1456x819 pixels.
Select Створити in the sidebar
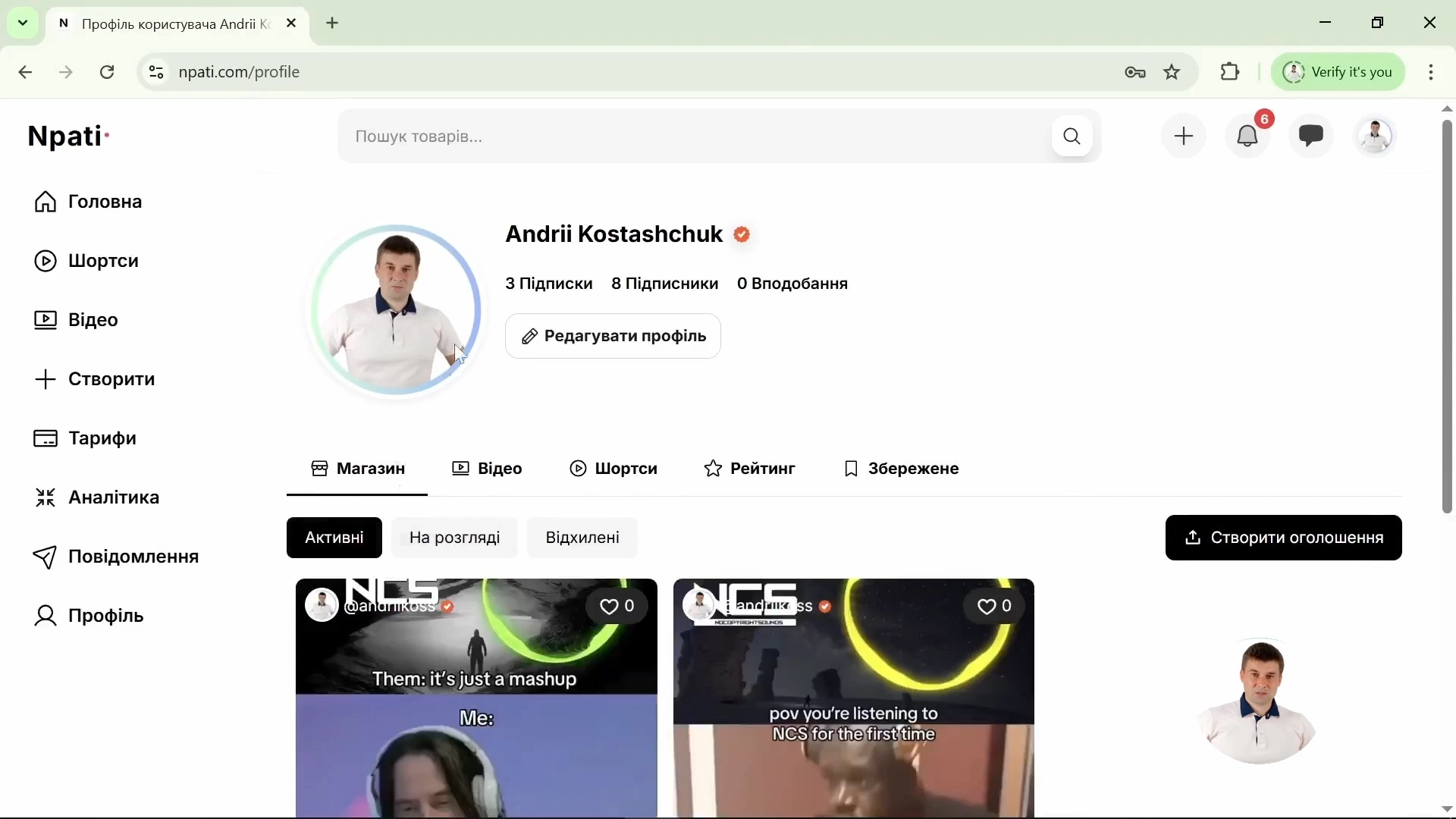tap(96, 380)
